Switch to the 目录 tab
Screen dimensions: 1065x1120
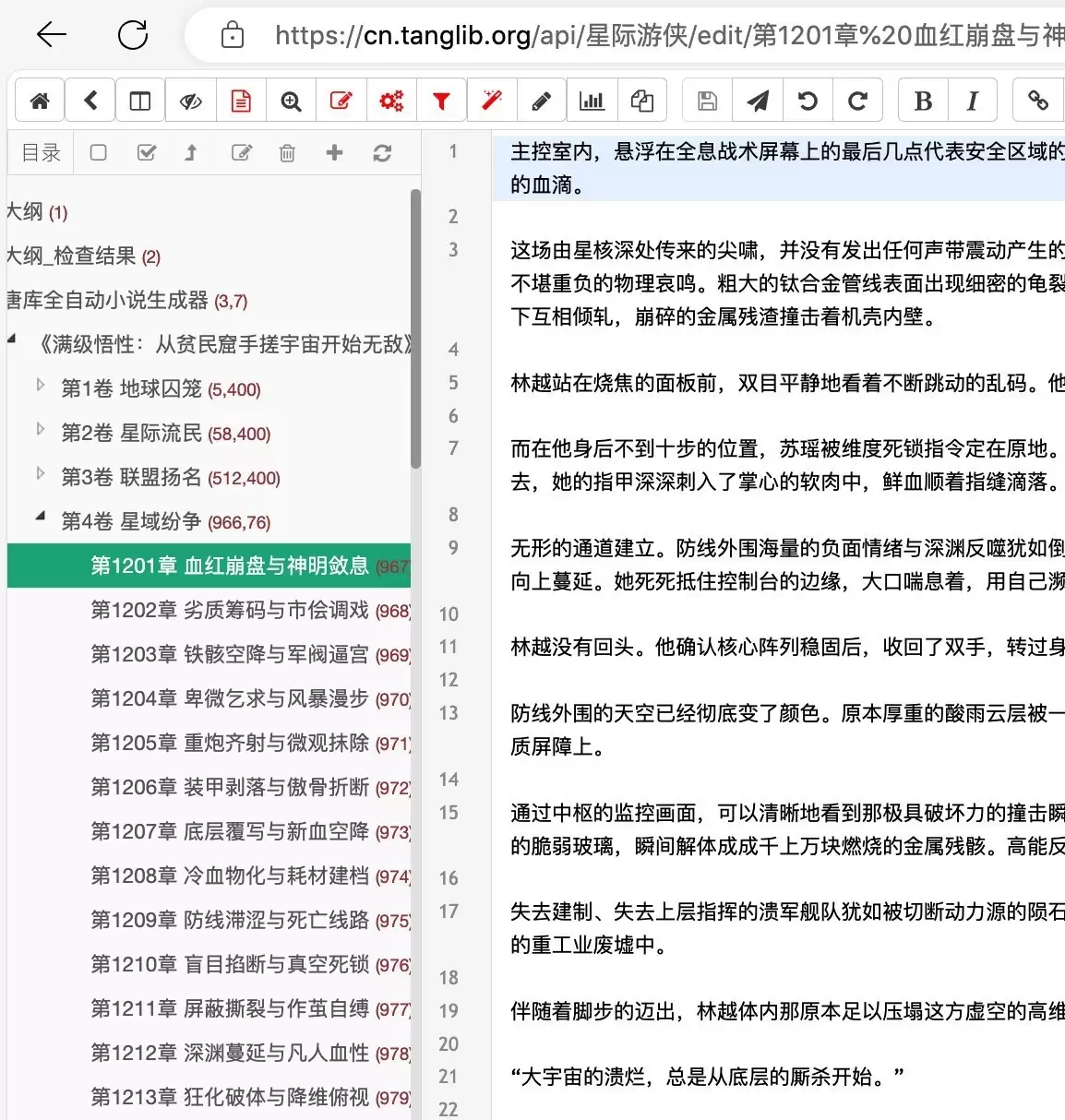tap(40, 153)
